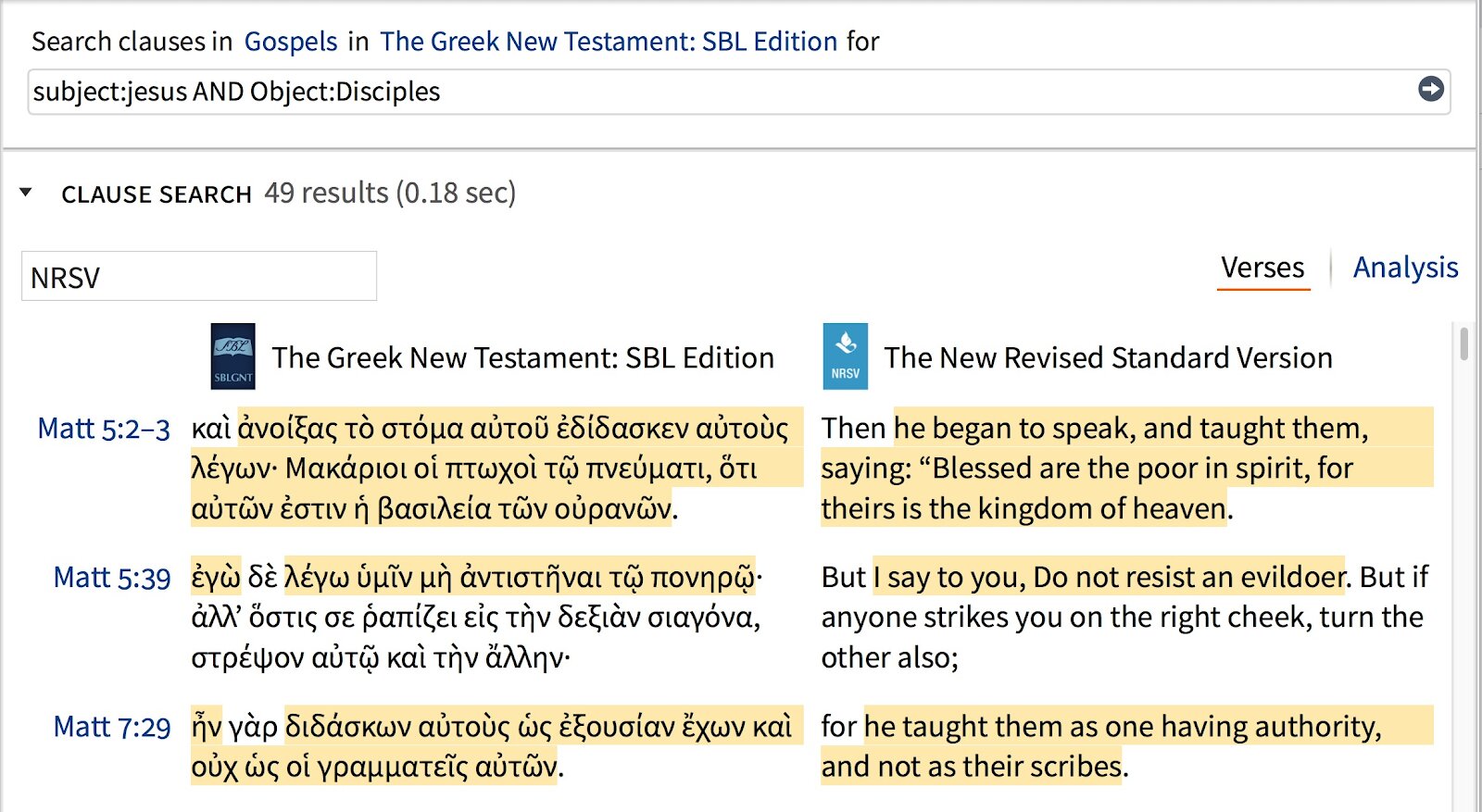Click the SBLGNT book cover icon

[x=232, y=356]
